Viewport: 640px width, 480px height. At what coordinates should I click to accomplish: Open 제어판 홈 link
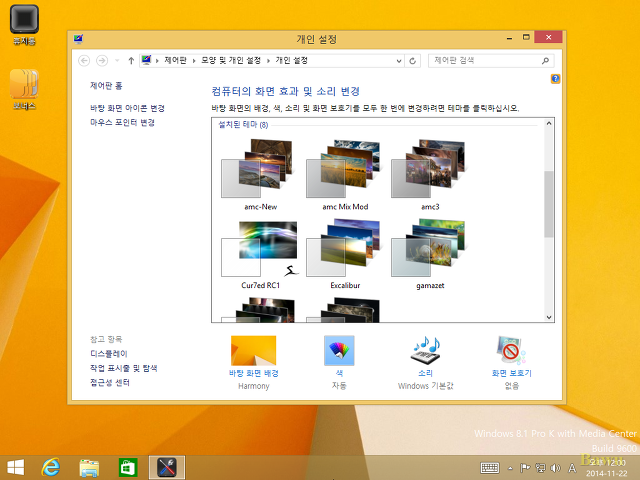(x=106, y=86)
